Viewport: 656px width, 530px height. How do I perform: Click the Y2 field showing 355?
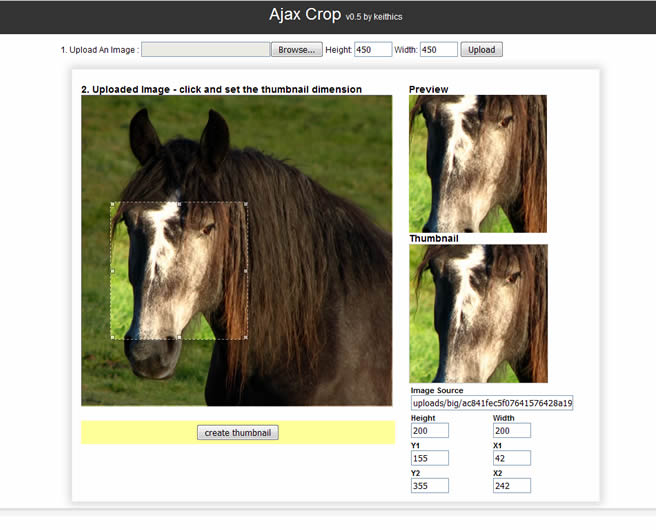pyautogui.click(x=430, y=486)
